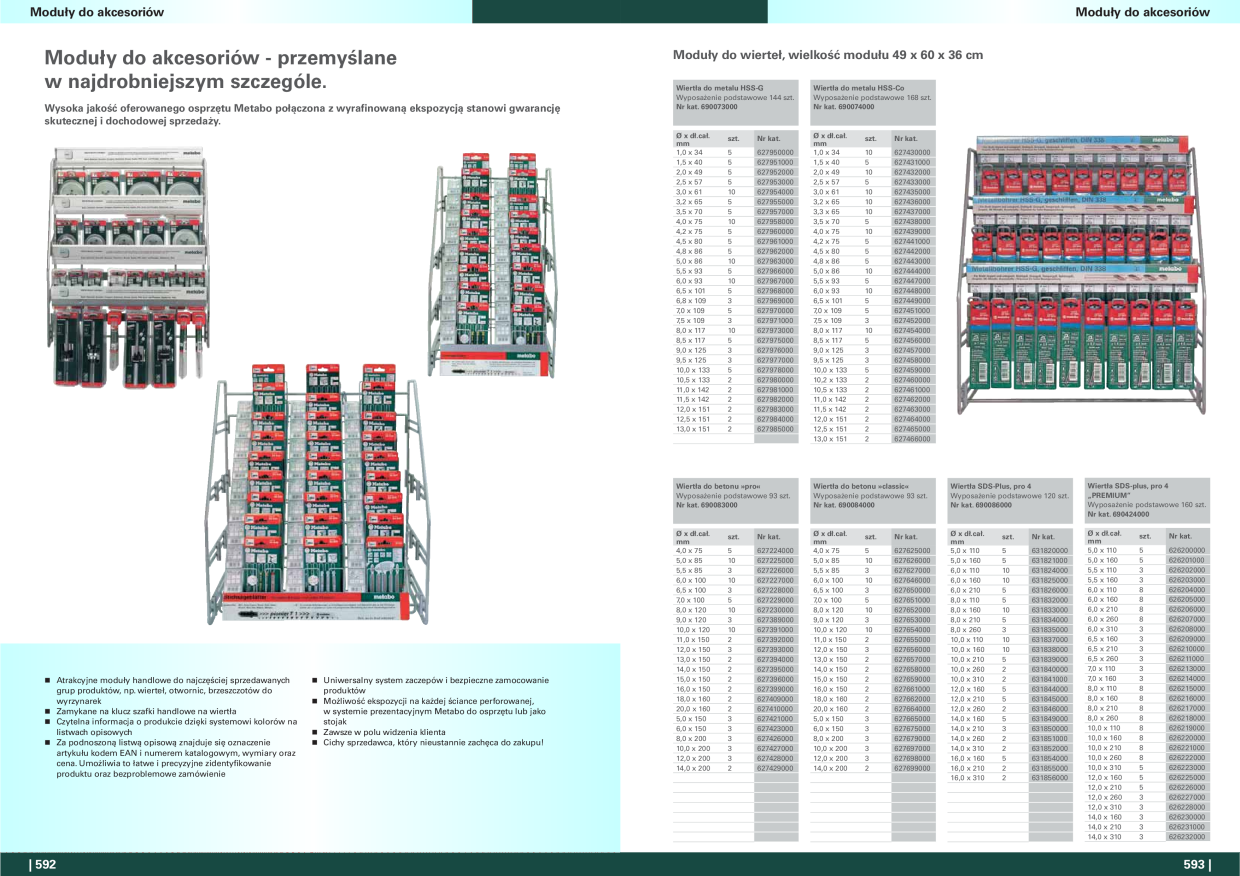Click bullet "Cichy sprzedawca, który nieustannie zachęca"
This screenshot has height=876, width=1240.
click(433, 742)
